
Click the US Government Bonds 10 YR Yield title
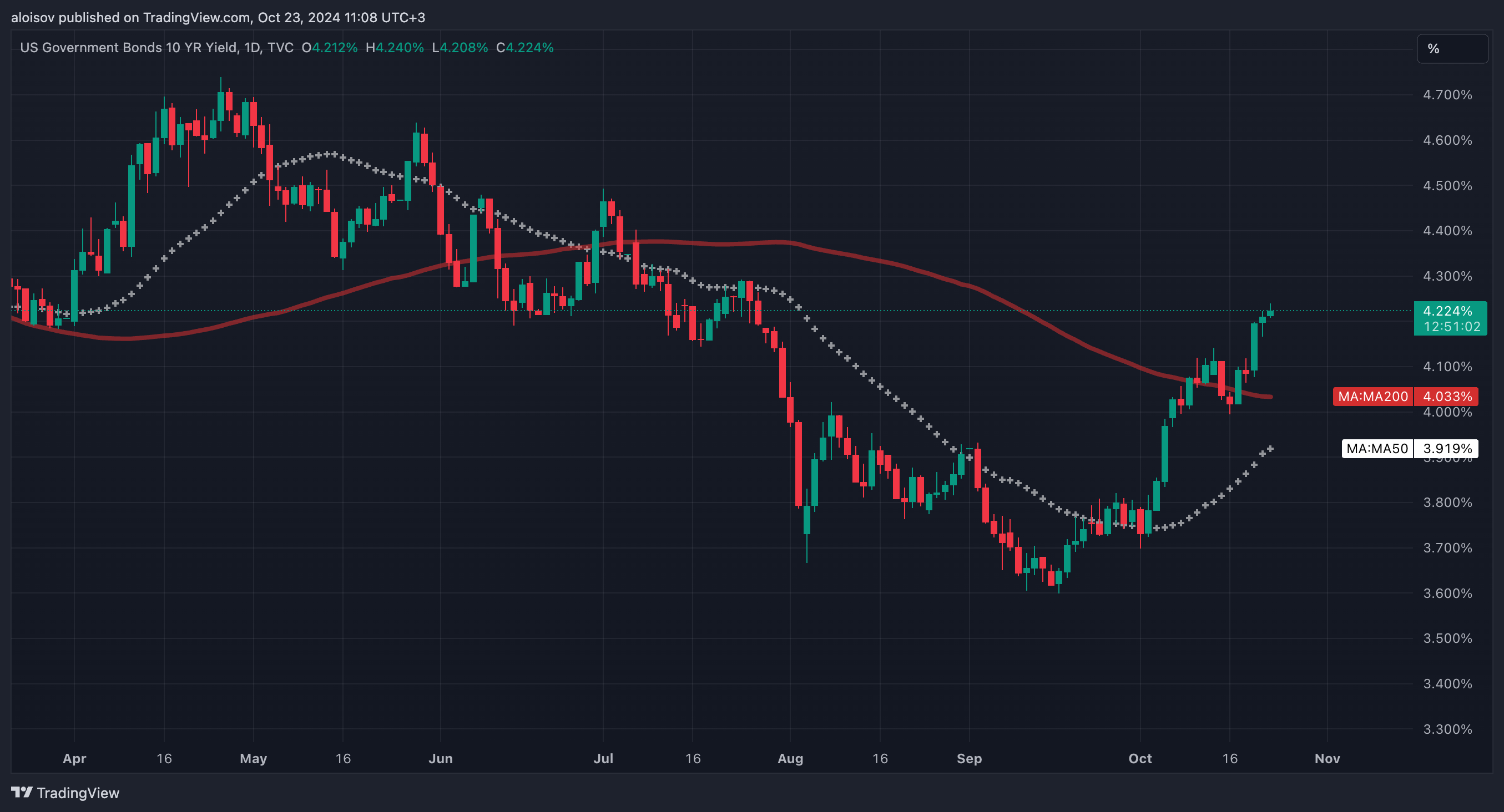click(x=129, y=47)
